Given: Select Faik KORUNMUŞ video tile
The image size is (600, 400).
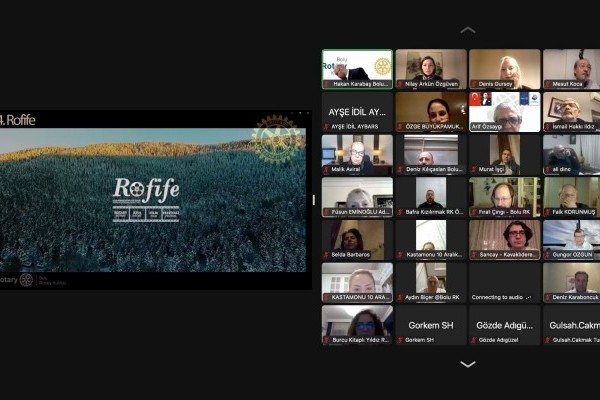Looking at the screenshot, I should tap(572, 197).
